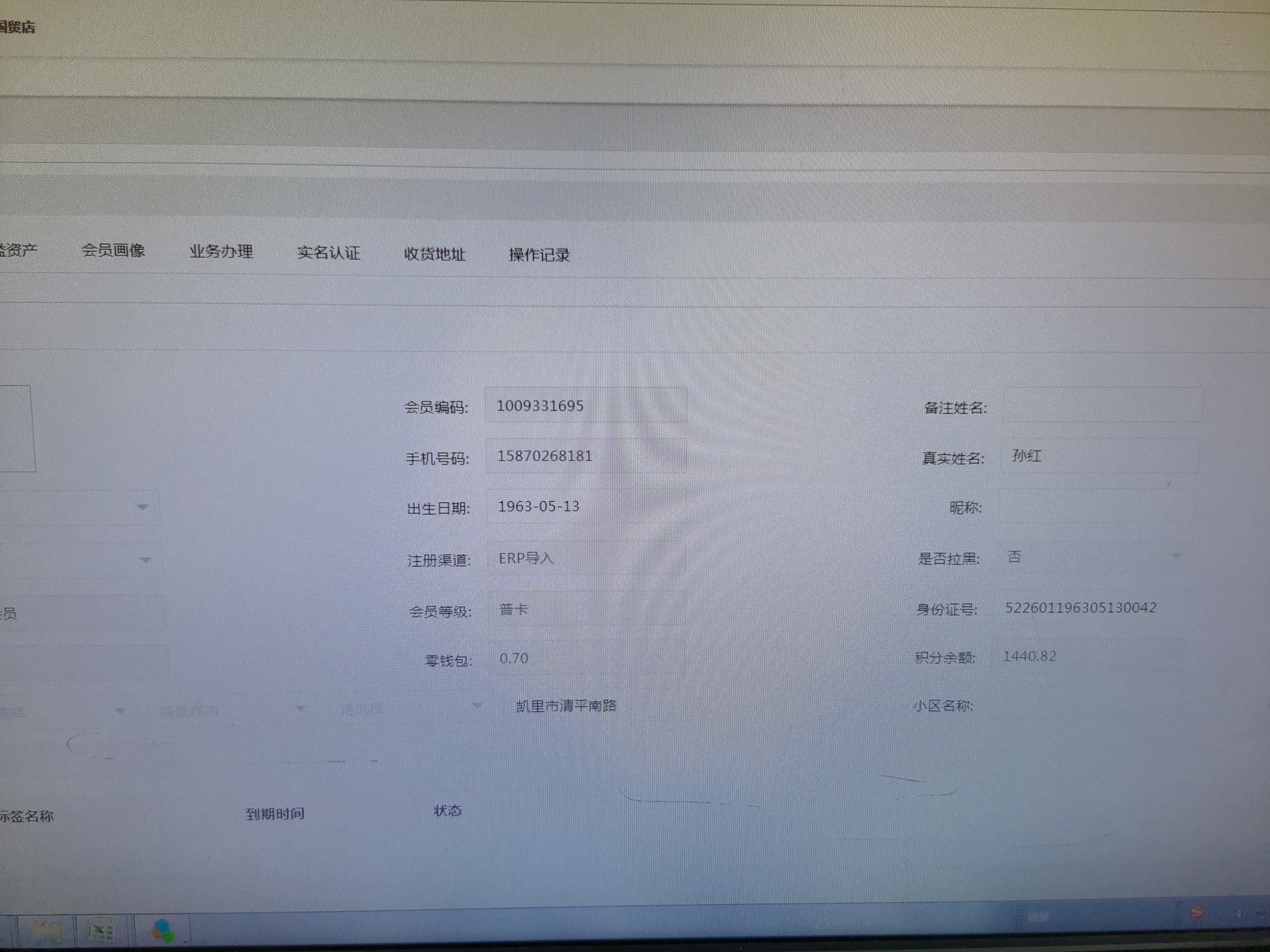Click the 真实姓名 field containing 孙红

tap(1098, 457)
